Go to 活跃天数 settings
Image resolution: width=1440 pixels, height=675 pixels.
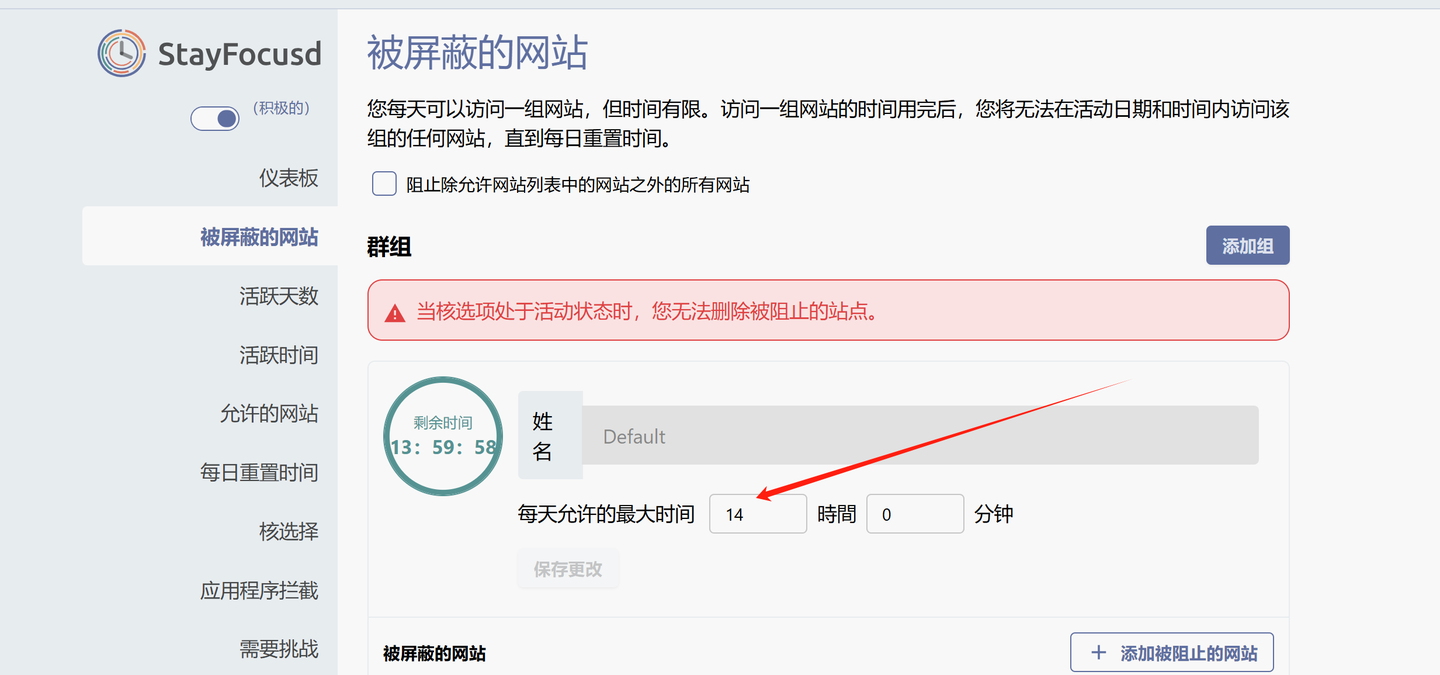coord(279,296)
